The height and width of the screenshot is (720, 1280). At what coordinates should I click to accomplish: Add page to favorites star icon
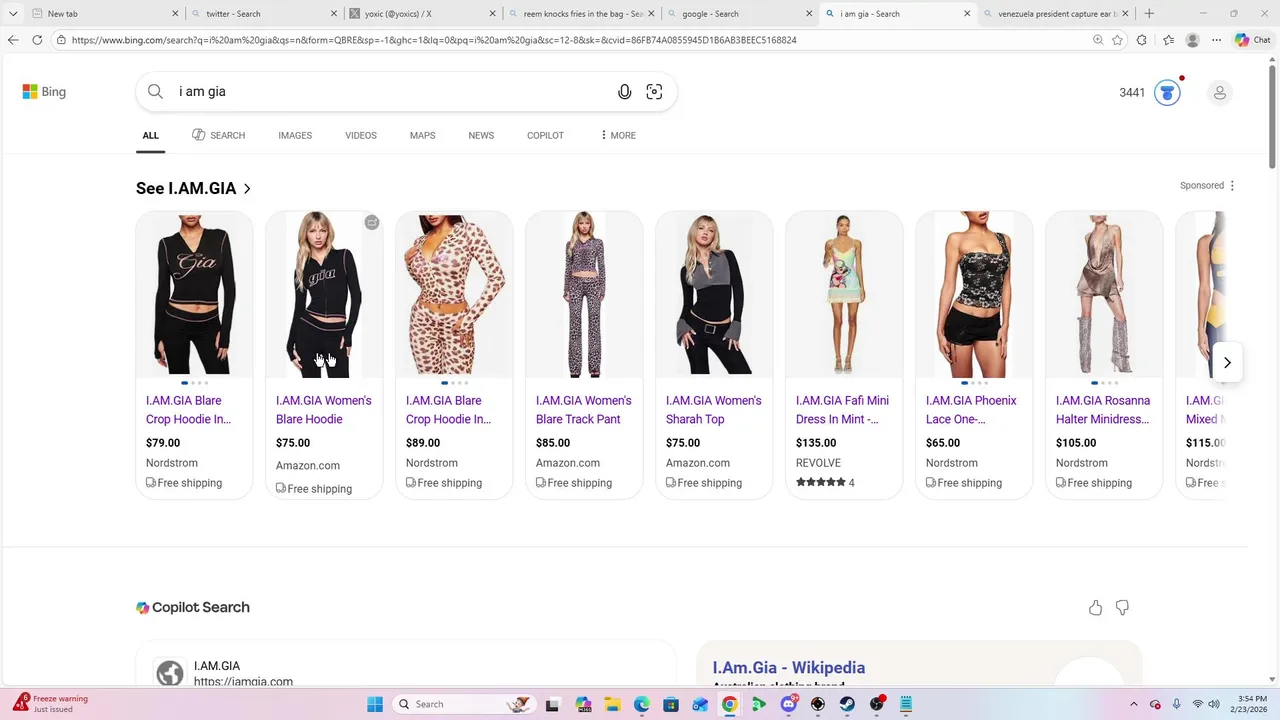1117,40
